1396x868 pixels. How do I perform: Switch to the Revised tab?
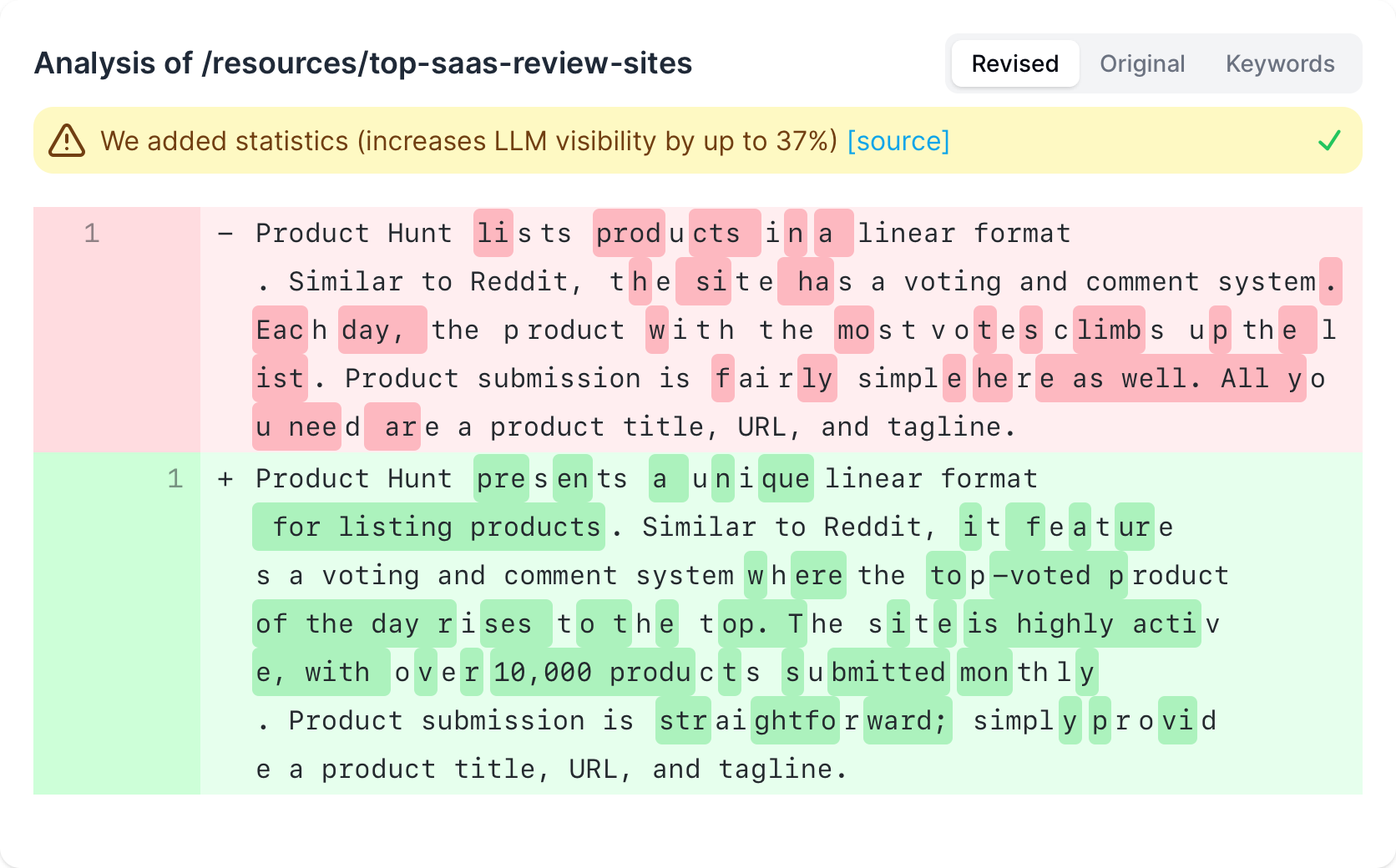pos(1014,63)
